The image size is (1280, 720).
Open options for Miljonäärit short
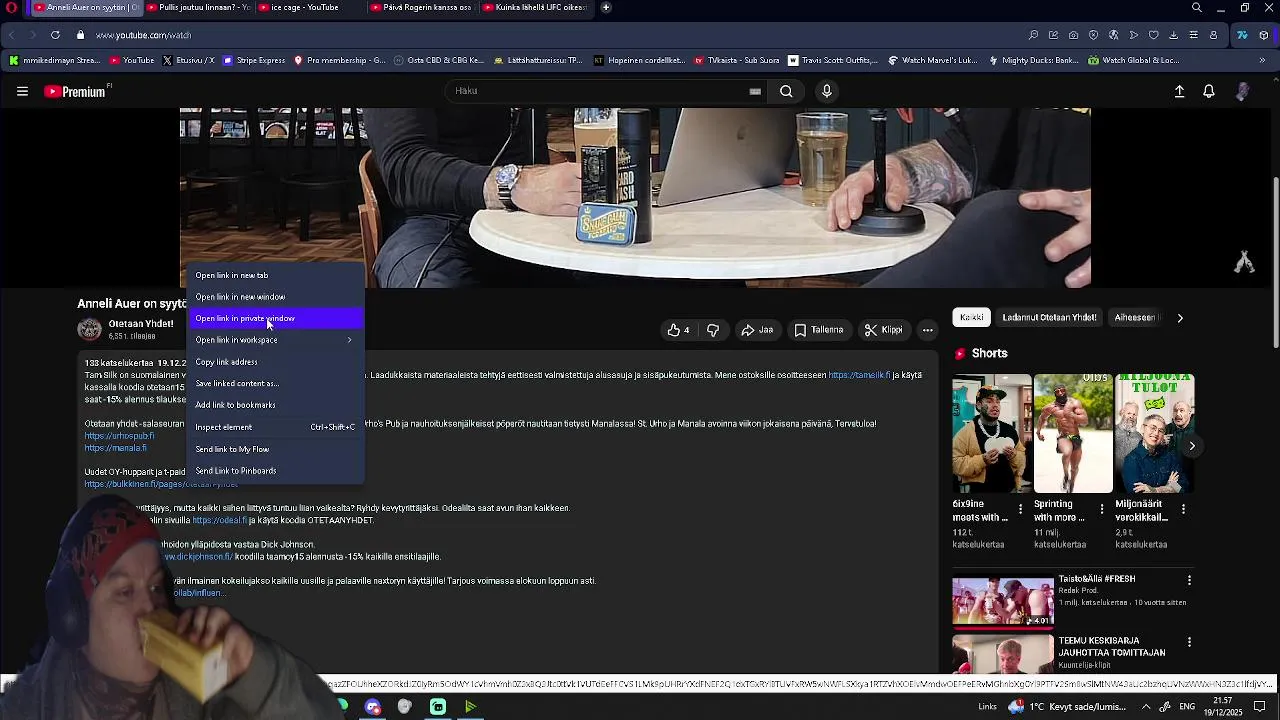click(1183, 509)
